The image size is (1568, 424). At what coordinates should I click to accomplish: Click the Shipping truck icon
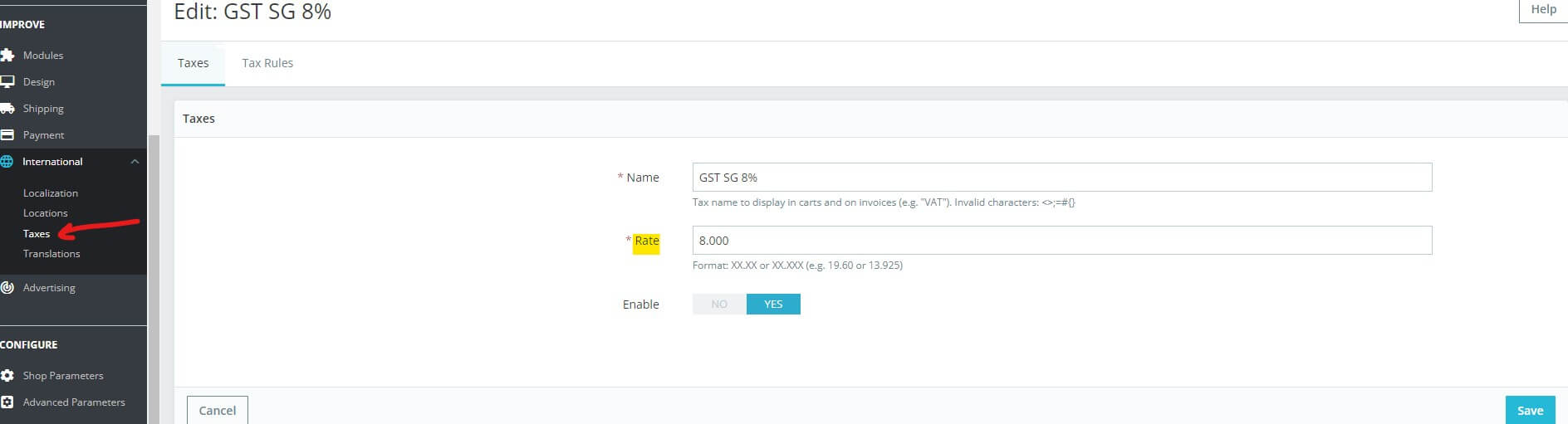point(7,109)
